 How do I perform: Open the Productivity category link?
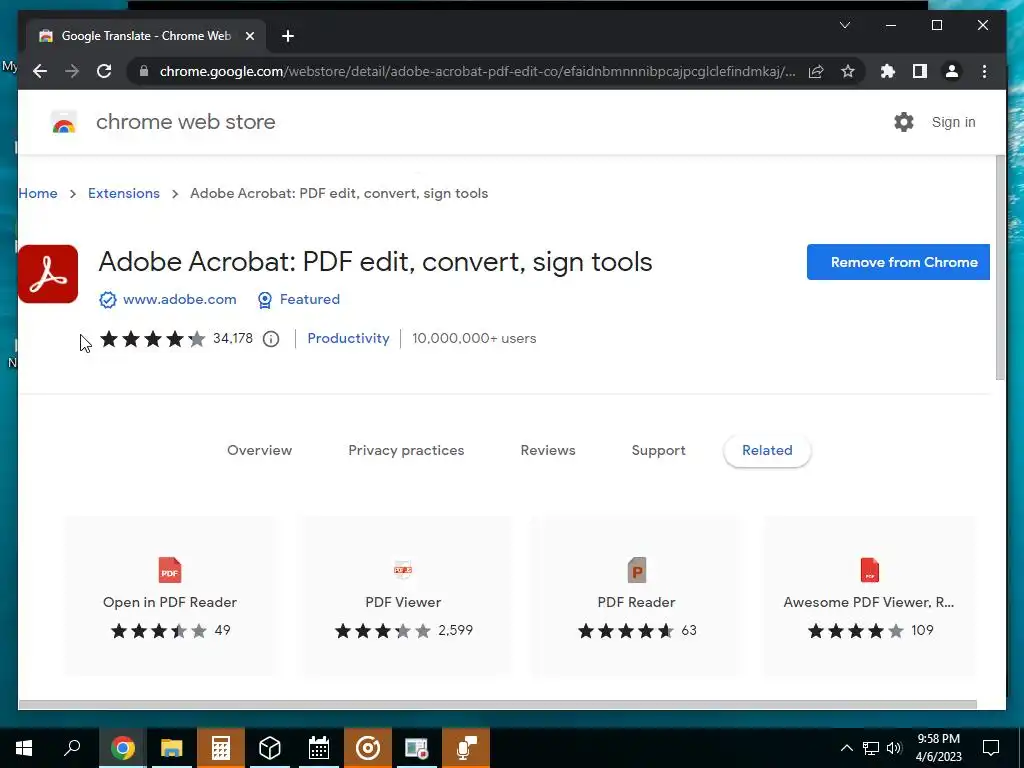348,338
